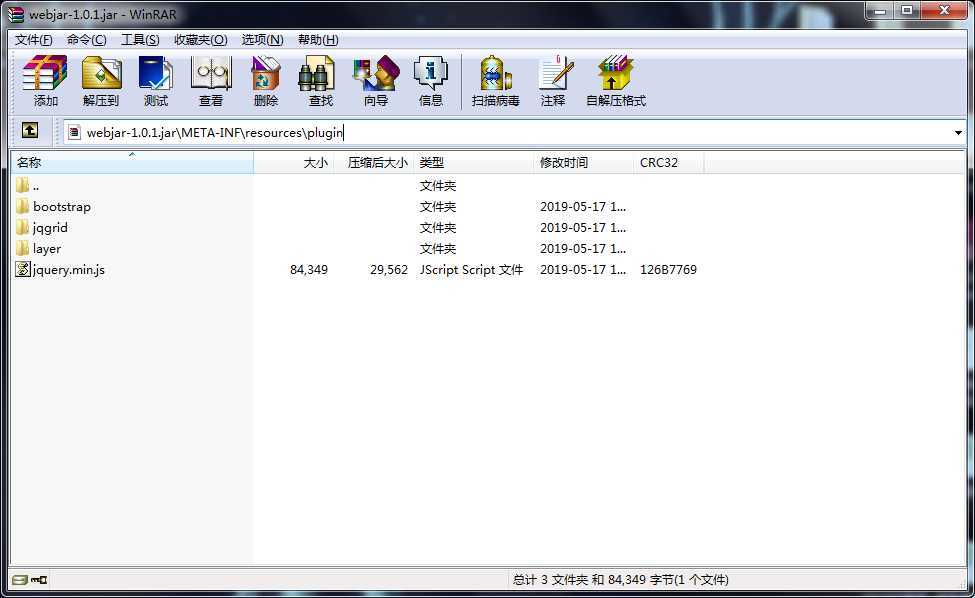This screenshot has height=598, width=975.
Task: Maximize the WinRAR window
Action: [907, 11]
